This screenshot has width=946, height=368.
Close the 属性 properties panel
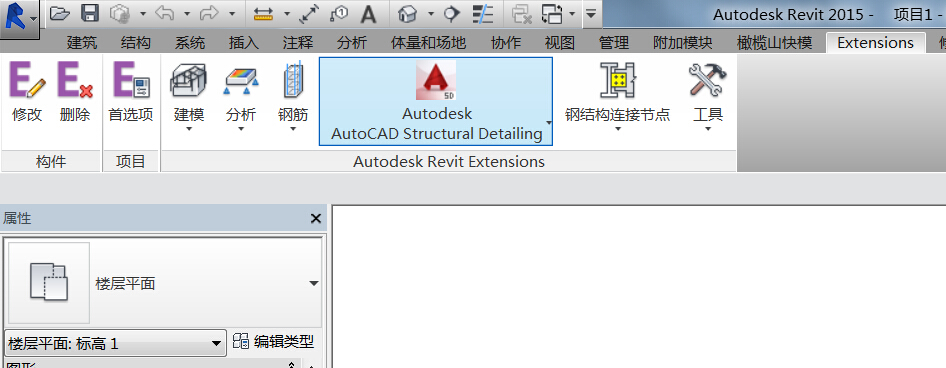coord(316,218)
